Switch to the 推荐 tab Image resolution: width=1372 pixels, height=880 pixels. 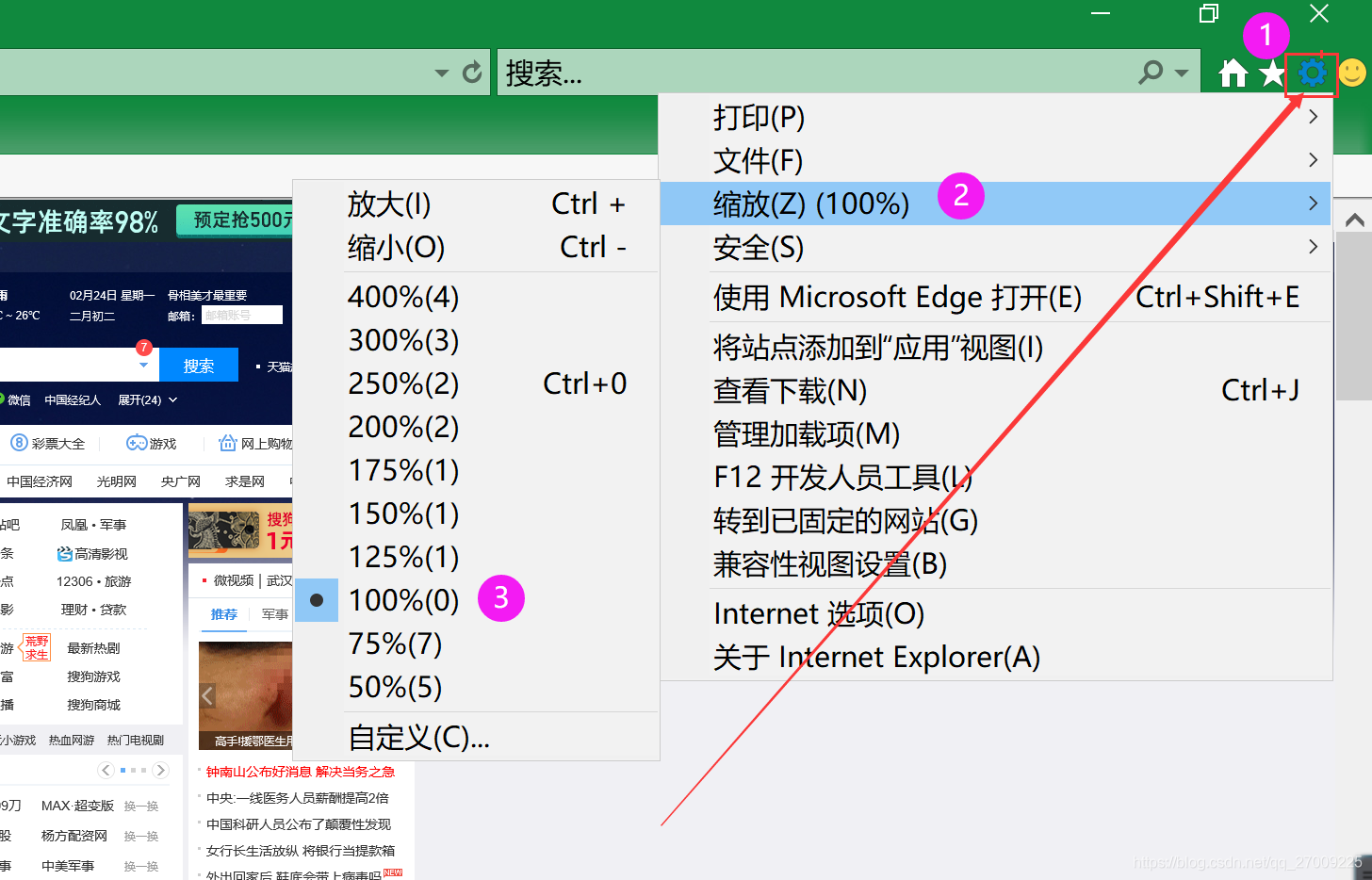coord(223,614)
